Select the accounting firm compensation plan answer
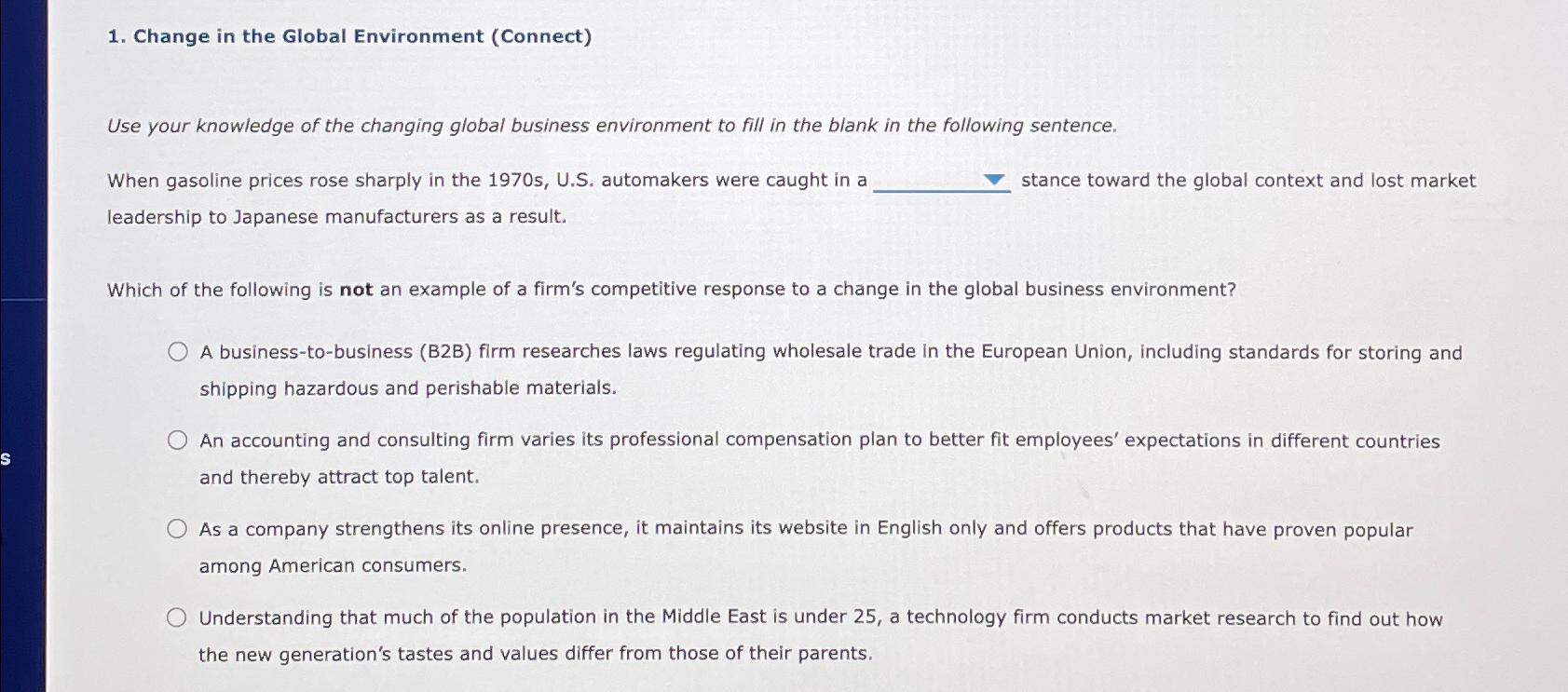The width and height of the screenshot is (1568, 692). click(177, 440)
